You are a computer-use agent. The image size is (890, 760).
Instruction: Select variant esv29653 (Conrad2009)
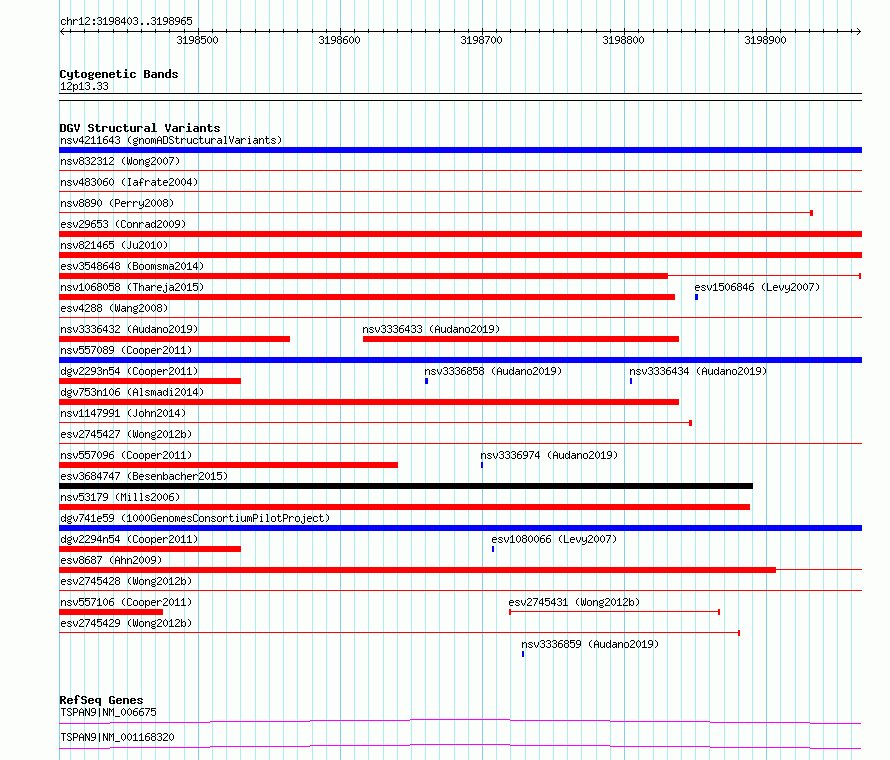pos(123,224)
